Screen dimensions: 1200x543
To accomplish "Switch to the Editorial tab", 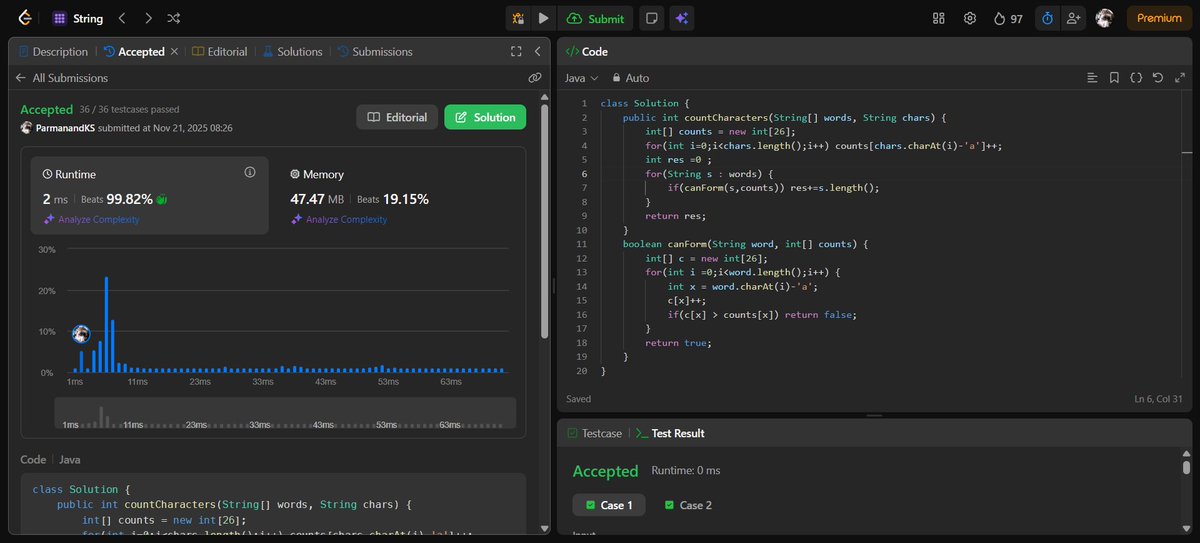I will point(219,51).
